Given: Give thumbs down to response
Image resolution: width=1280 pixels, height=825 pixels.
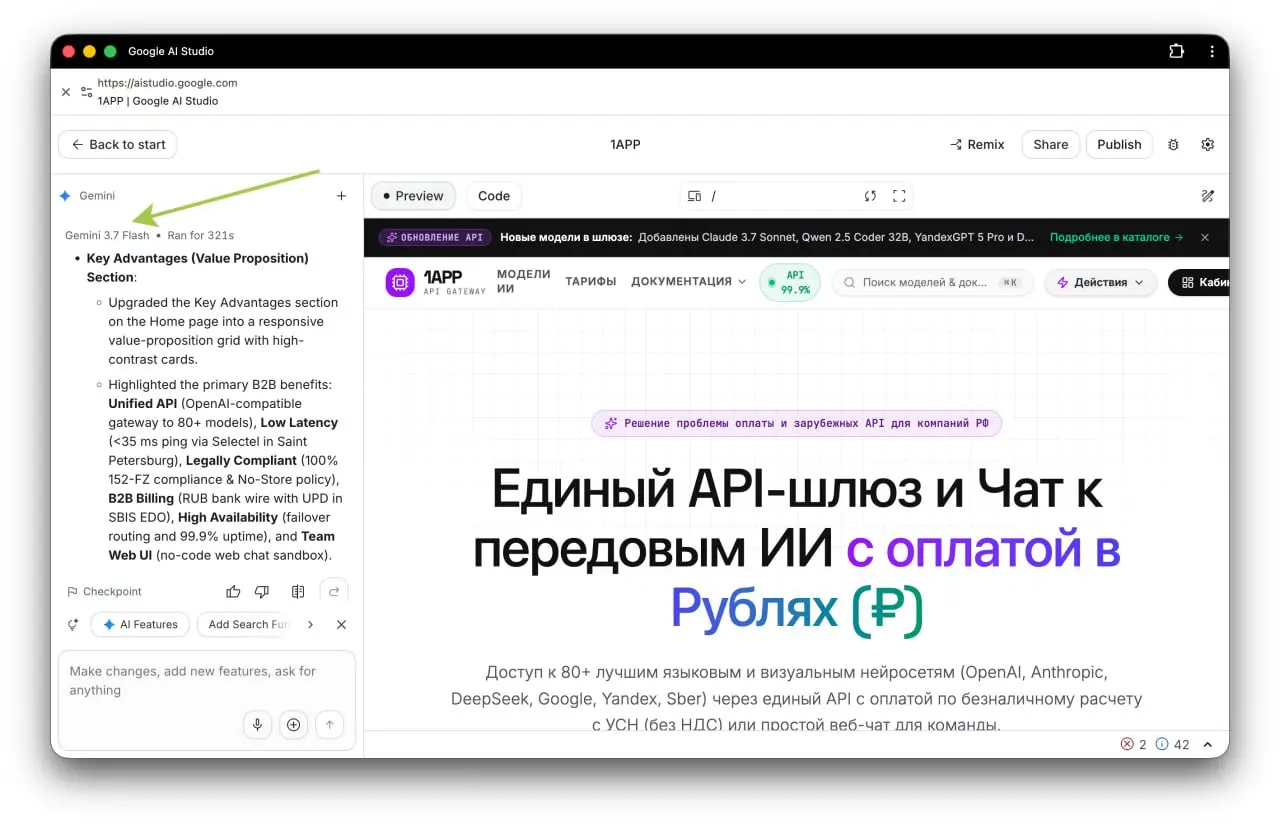Looking at the screenshot, I should click(x=262, y=591).
